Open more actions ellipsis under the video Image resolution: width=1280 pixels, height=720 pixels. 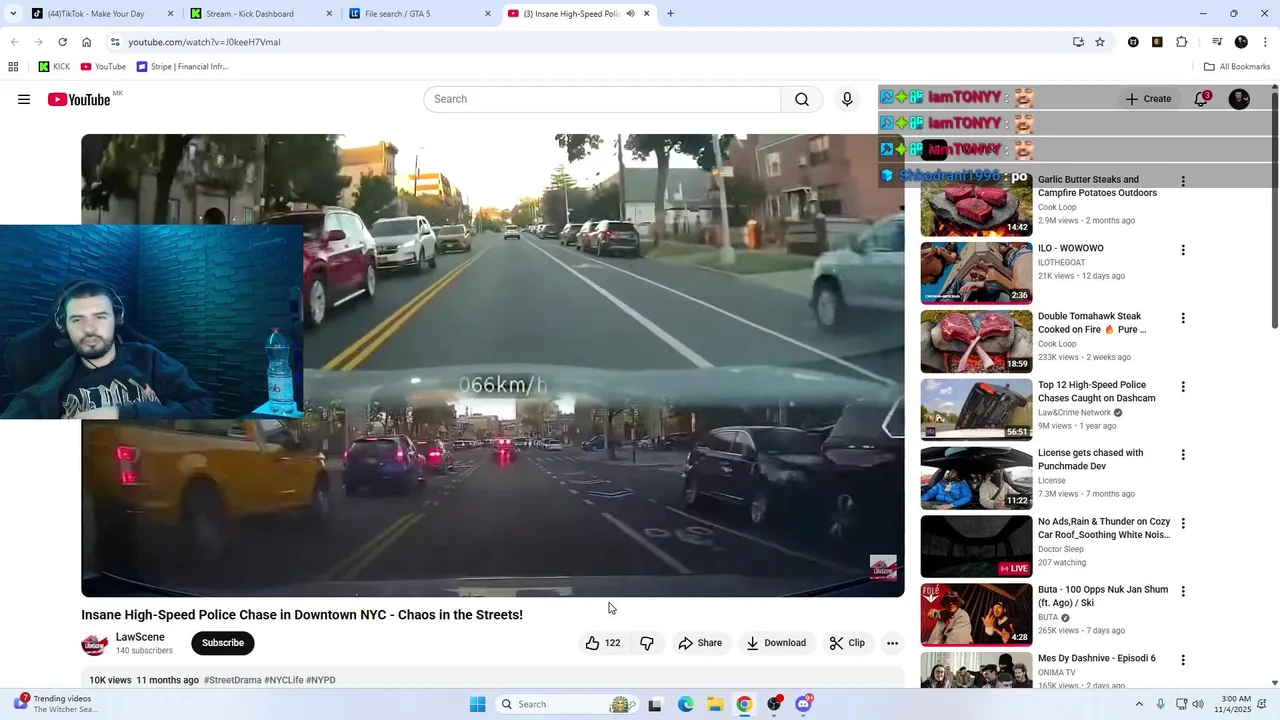click(892, 643)
